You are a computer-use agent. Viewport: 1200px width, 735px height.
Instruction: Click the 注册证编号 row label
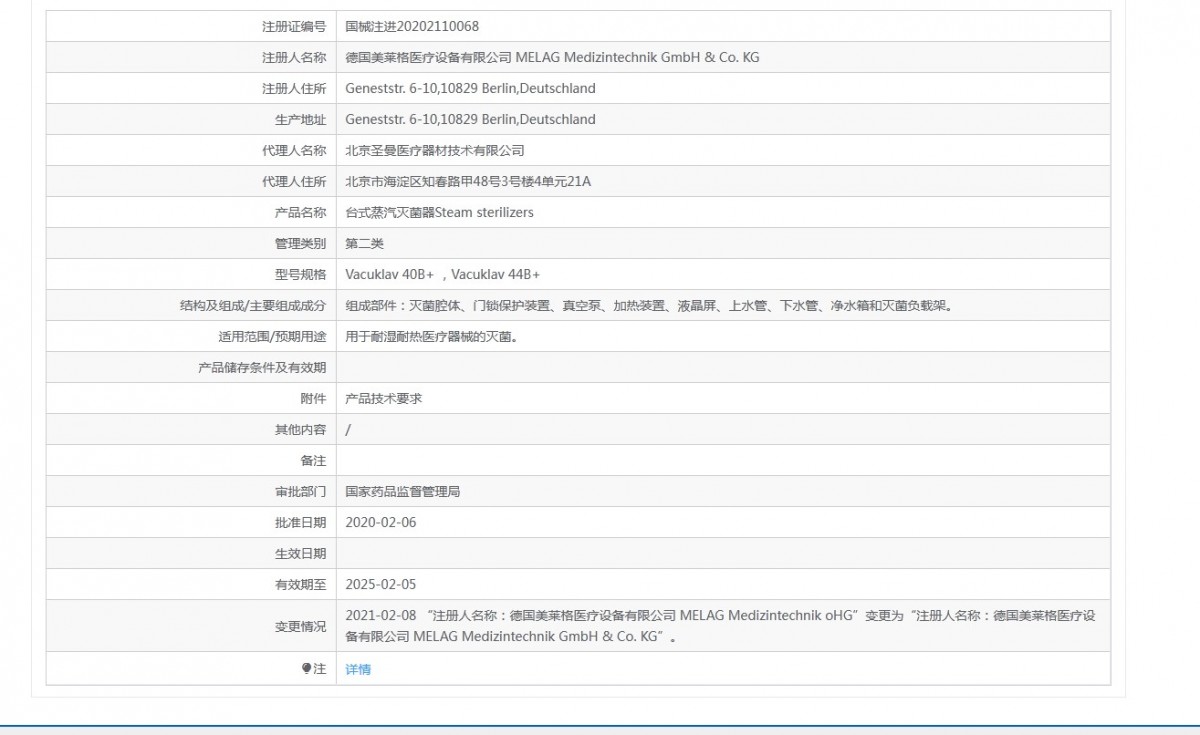point(292,26)
